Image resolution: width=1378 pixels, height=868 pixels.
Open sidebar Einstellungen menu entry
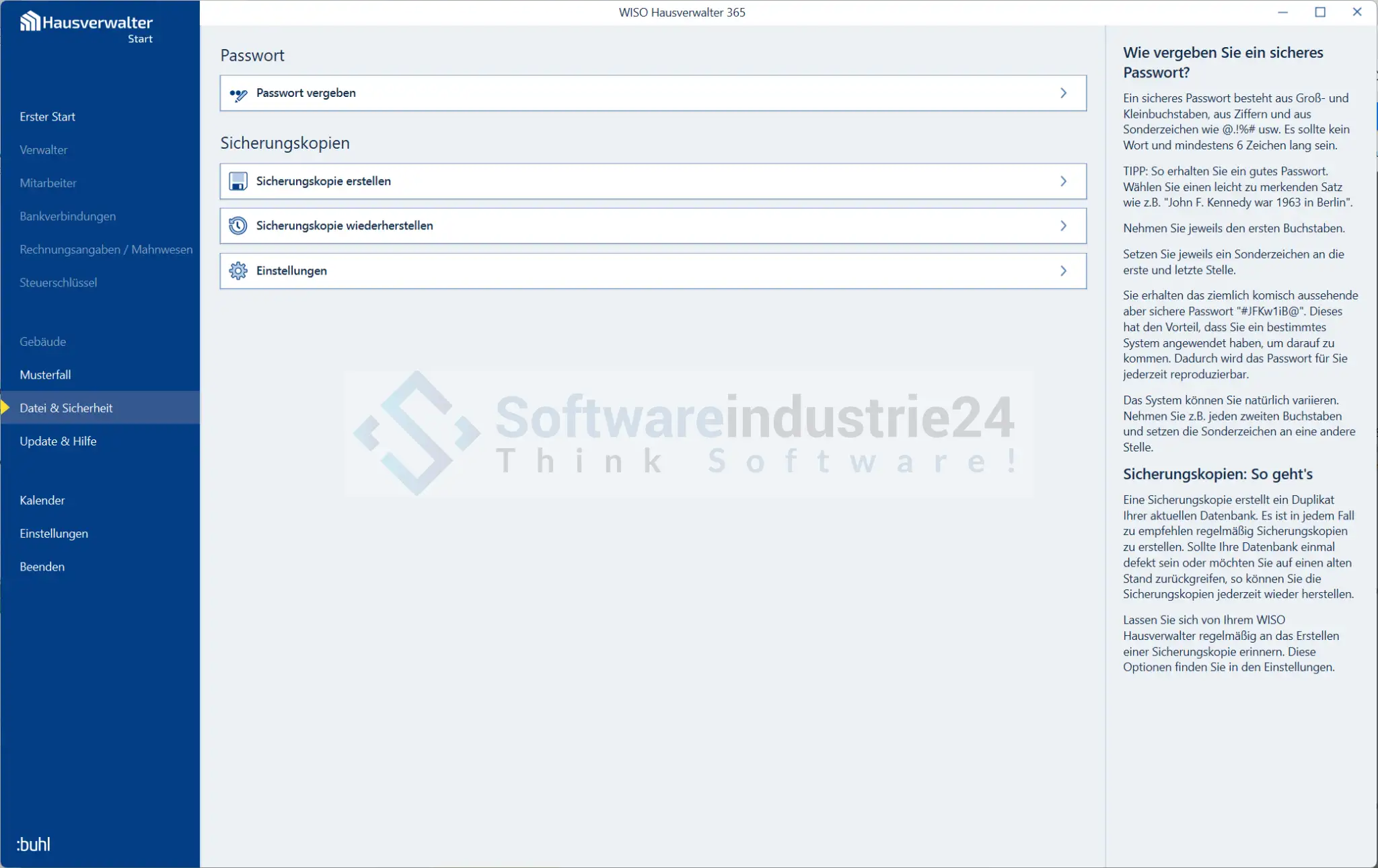point(54,534)
